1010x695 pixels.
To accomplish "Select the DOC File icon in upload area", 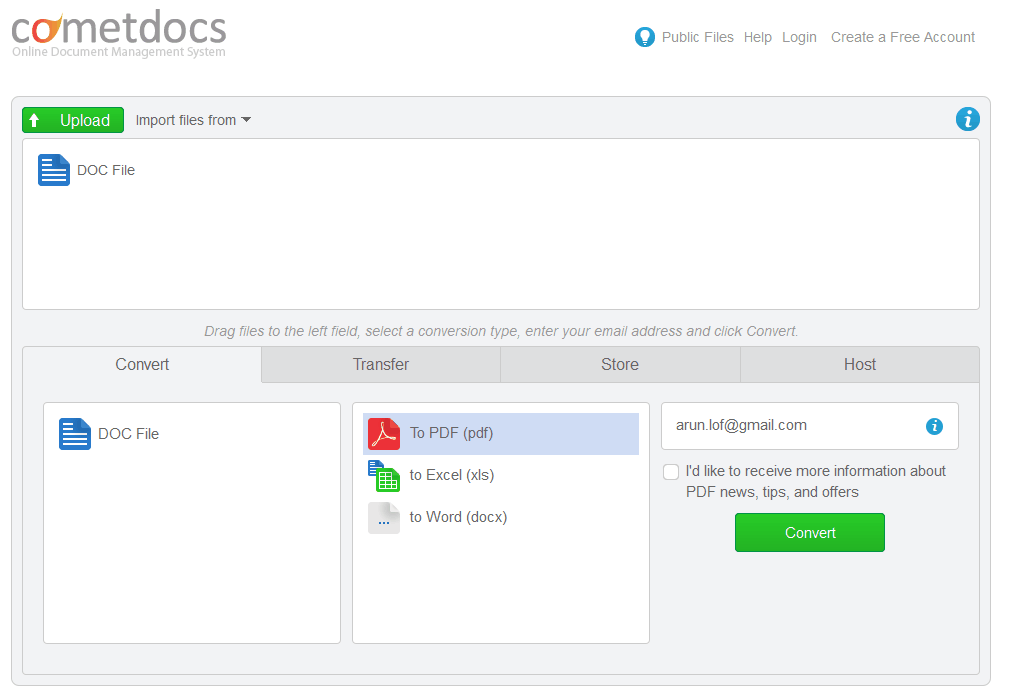I will [53, 170].
